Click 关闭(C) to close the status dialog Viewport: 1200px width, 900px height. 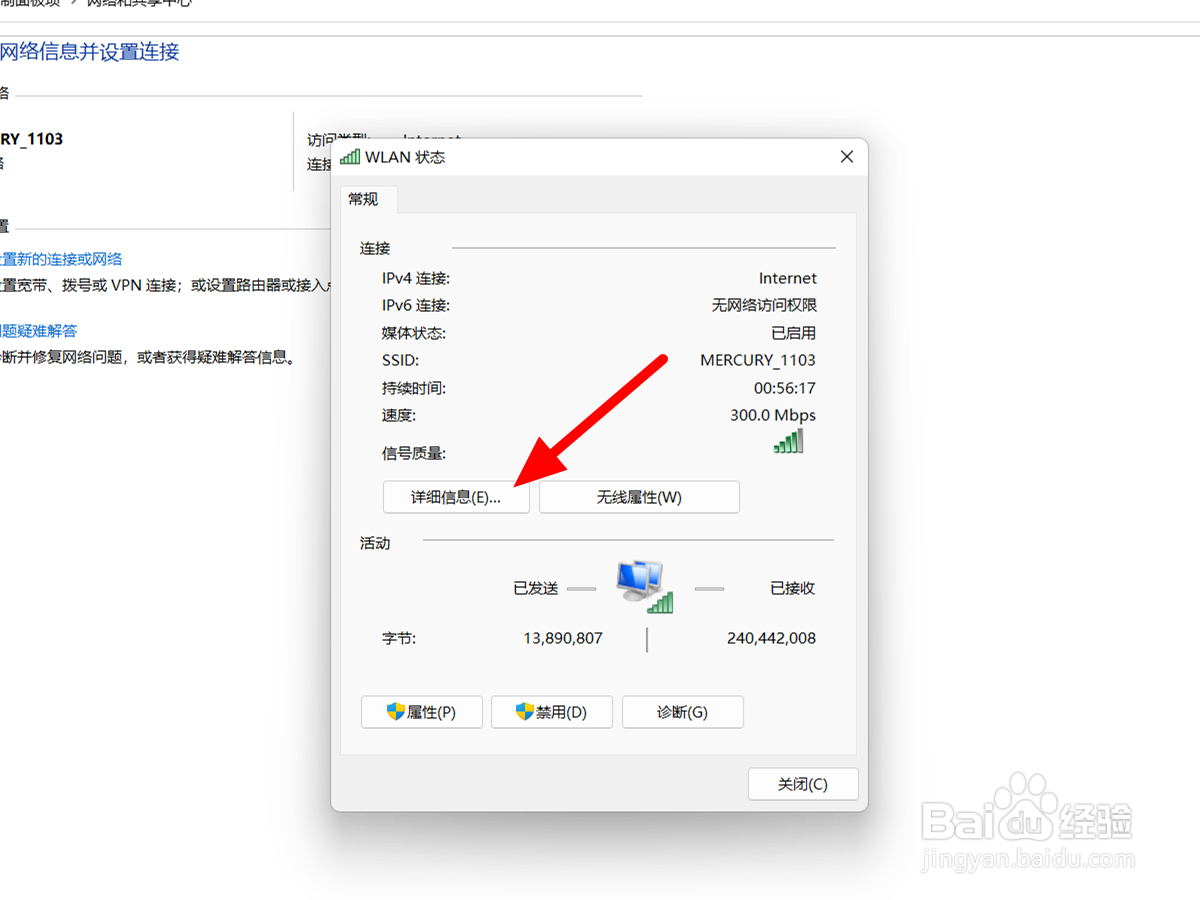point(803,783)
